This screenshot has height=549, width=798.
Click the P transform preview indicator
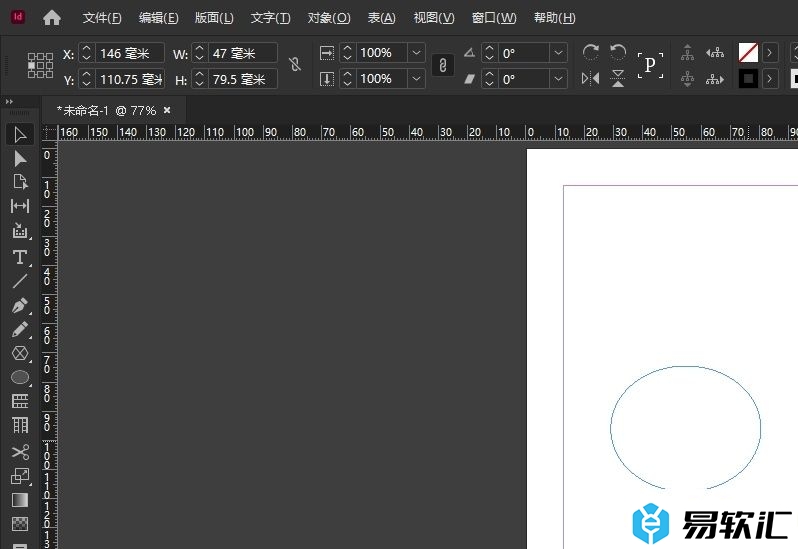pyautogui.click(x=650, y=65)
